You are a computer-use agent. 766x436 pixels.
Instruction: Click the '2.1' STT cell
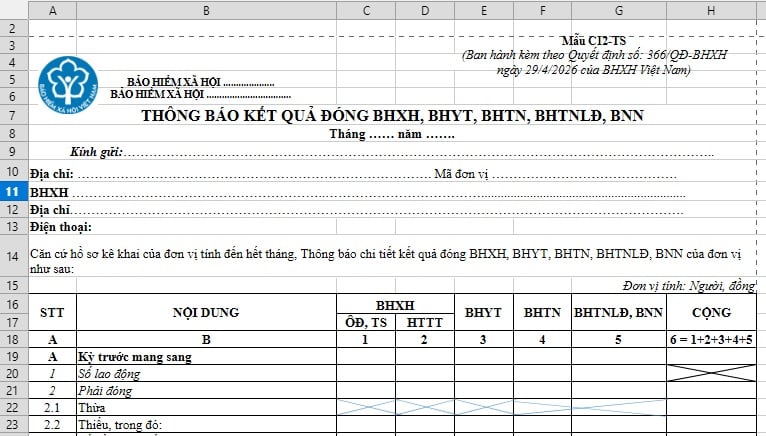[52, 408]
